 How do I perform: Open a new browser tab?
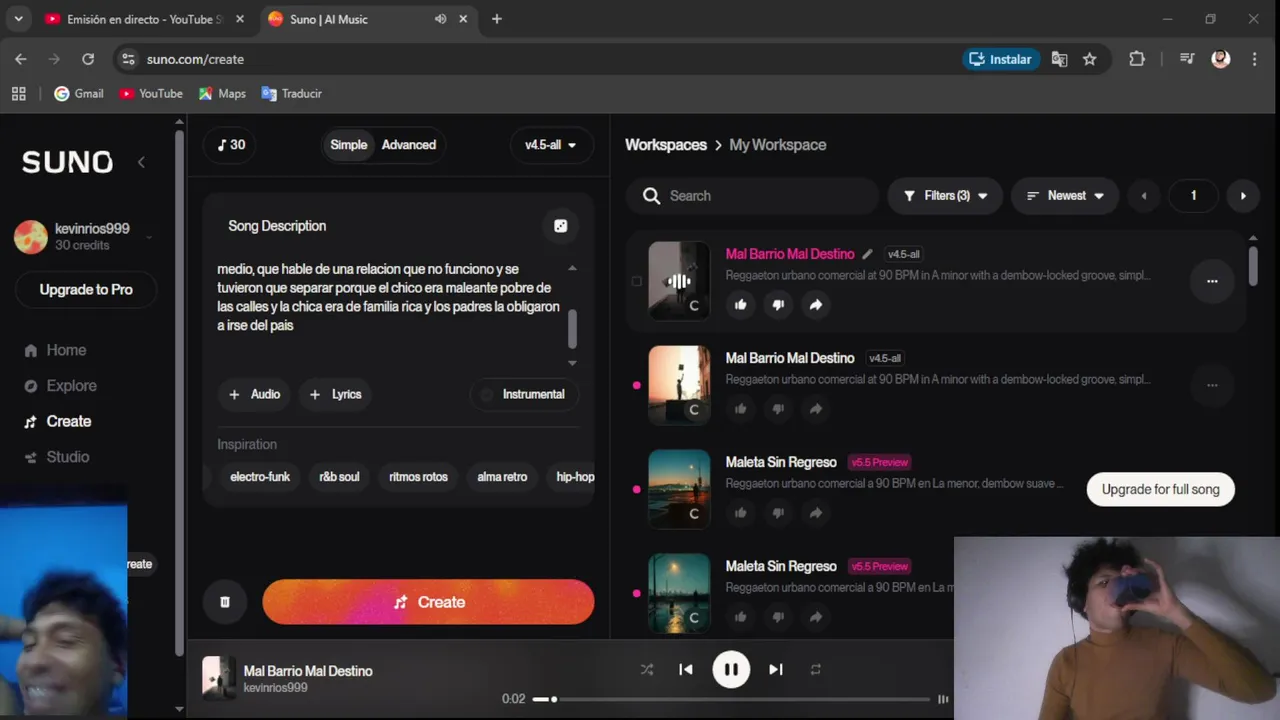(497, 19)
